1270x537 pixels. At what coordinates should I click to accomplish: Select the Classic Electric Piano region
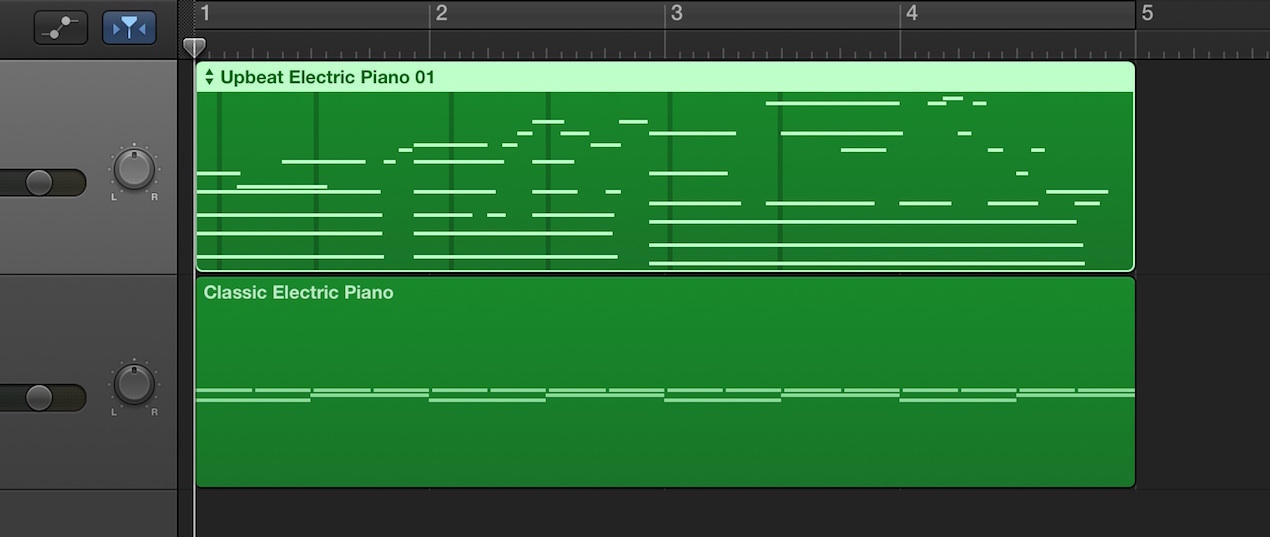(665, 382)
